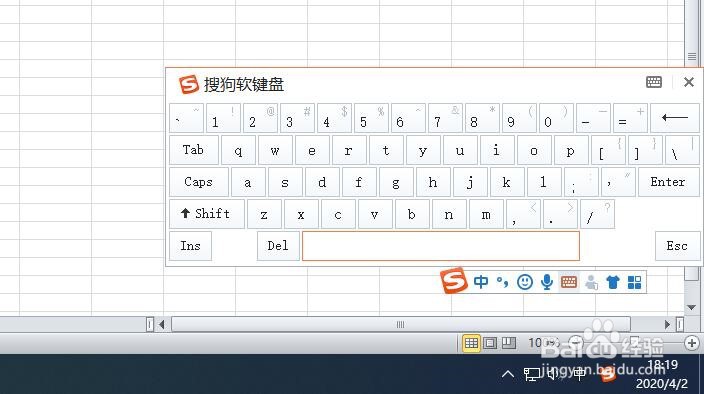This screenshot has height=394, width=704.
Task: Click the d key
Action: click(x=322, y=182)
